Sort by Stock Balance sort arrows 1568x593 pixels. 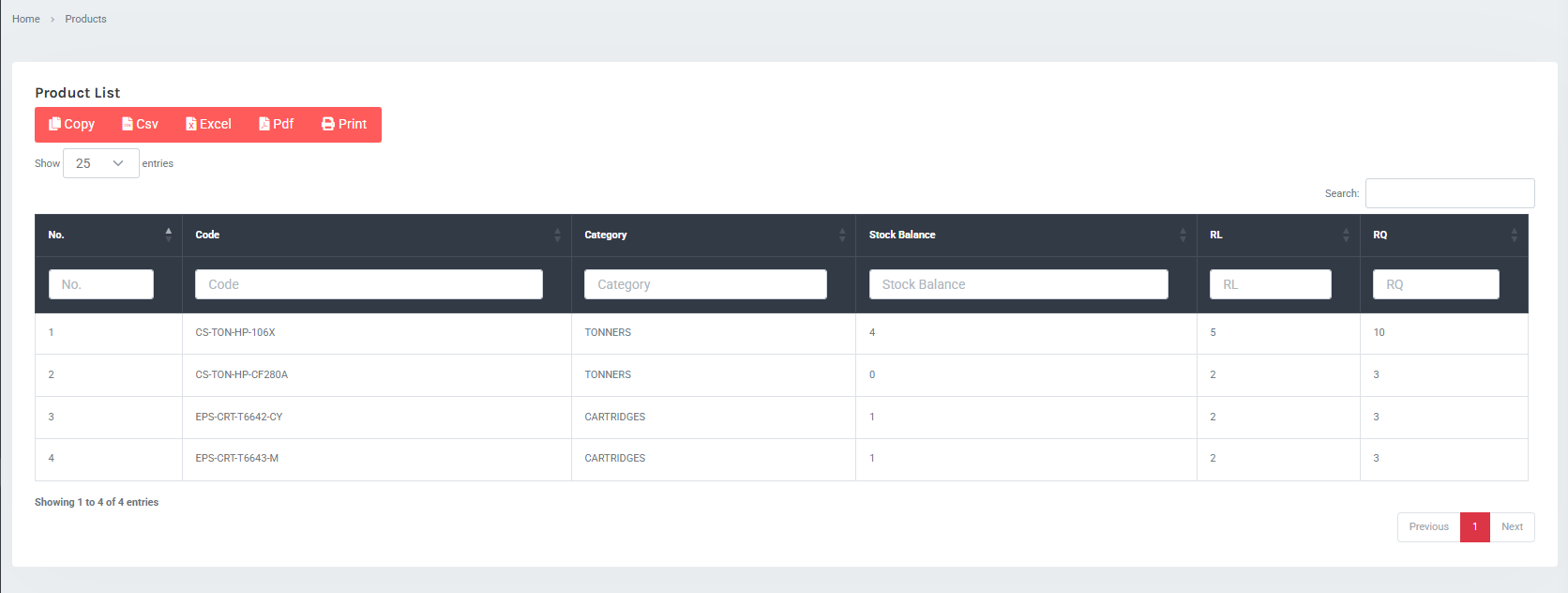[1183, 235]
